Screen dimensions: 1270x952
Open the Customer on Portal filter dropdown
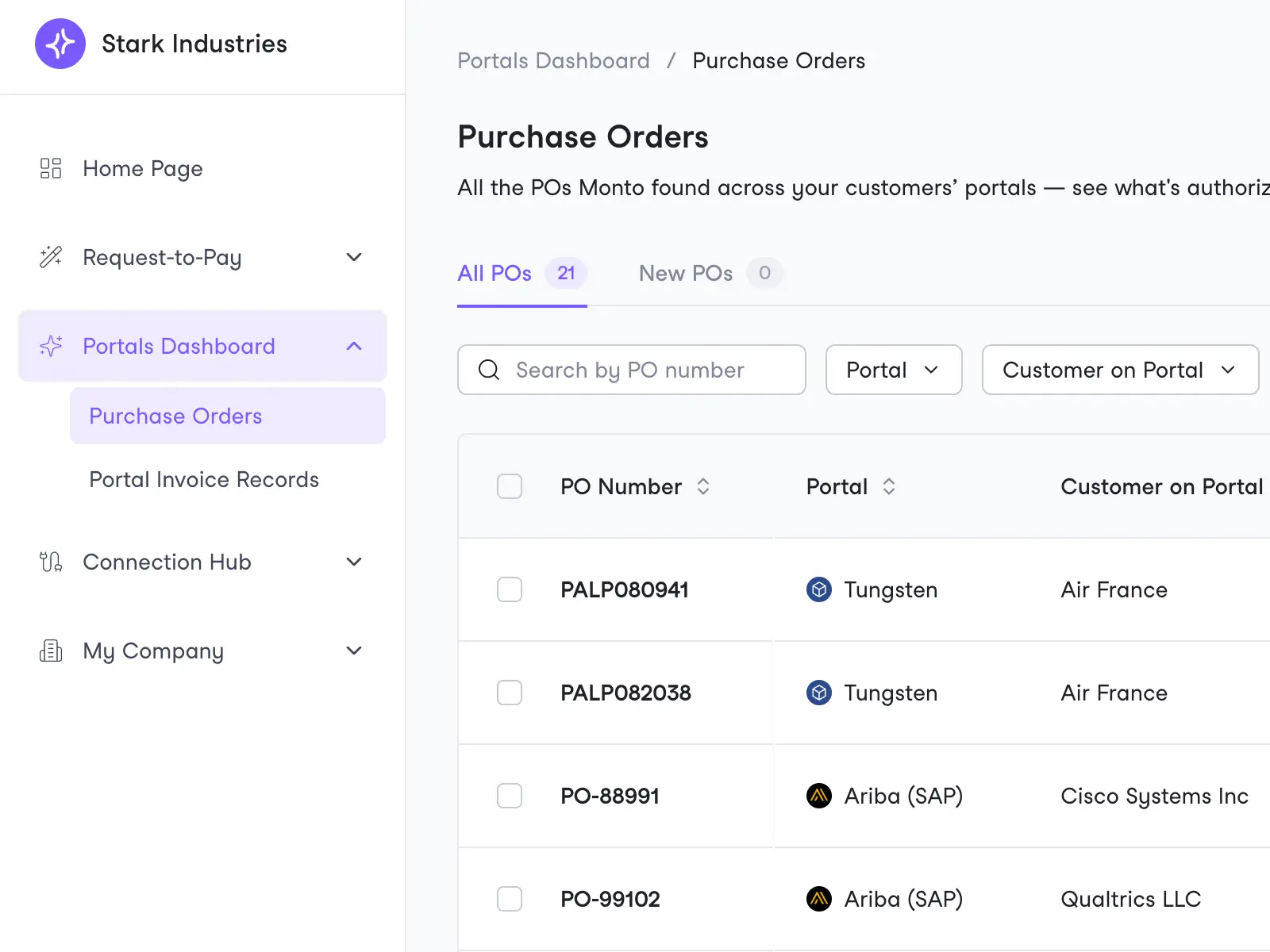(x=1120, y=370)
